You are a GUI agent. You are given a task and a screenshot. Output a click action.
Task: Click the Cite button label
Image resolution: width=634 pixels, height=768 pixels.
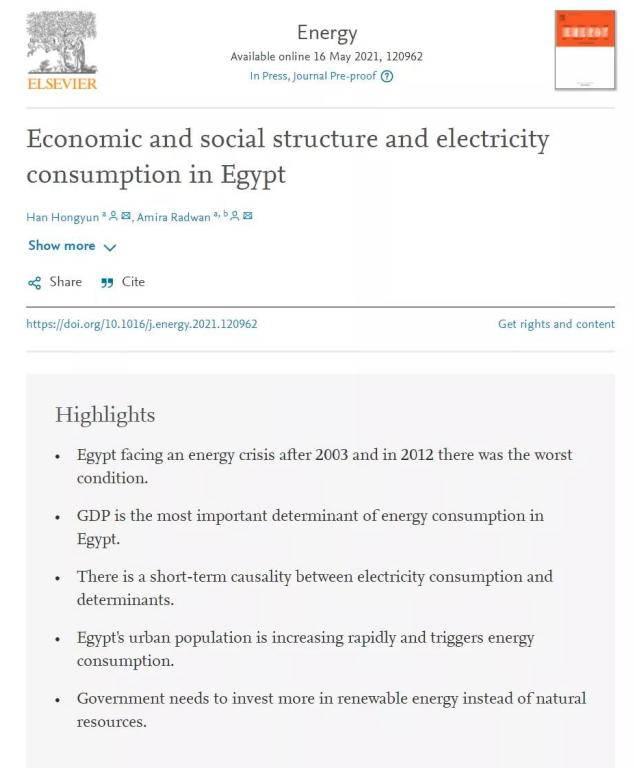coord(133,282)
